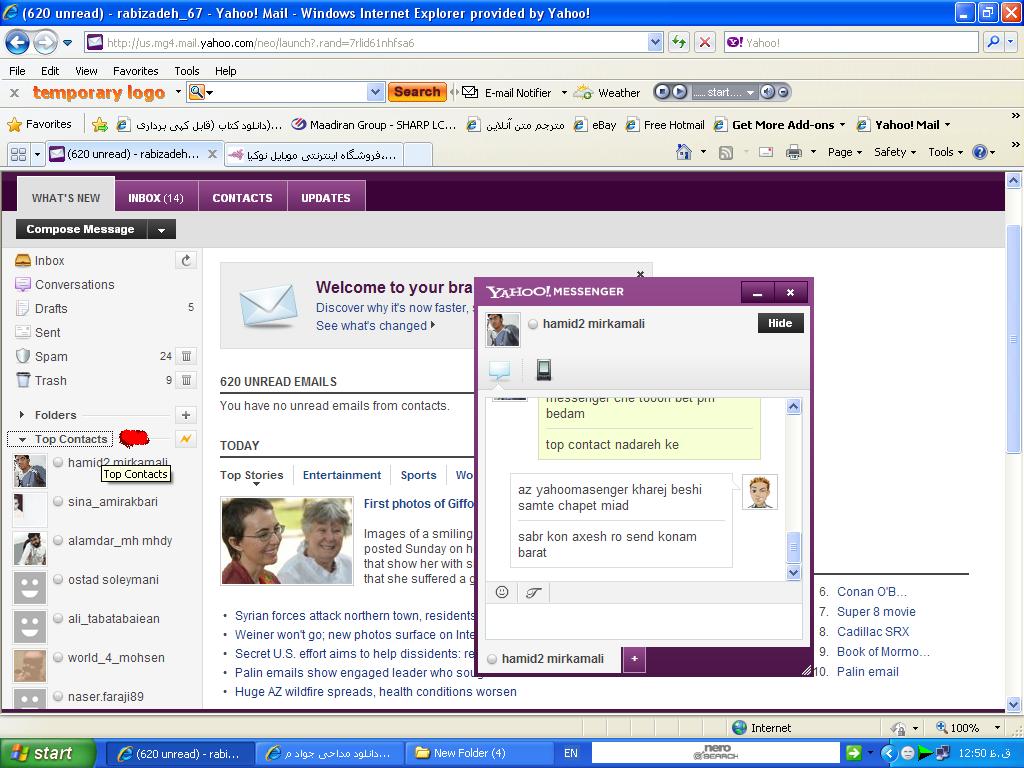
Task: Click the browser Forward arrow button
Action: coord(45,43)
